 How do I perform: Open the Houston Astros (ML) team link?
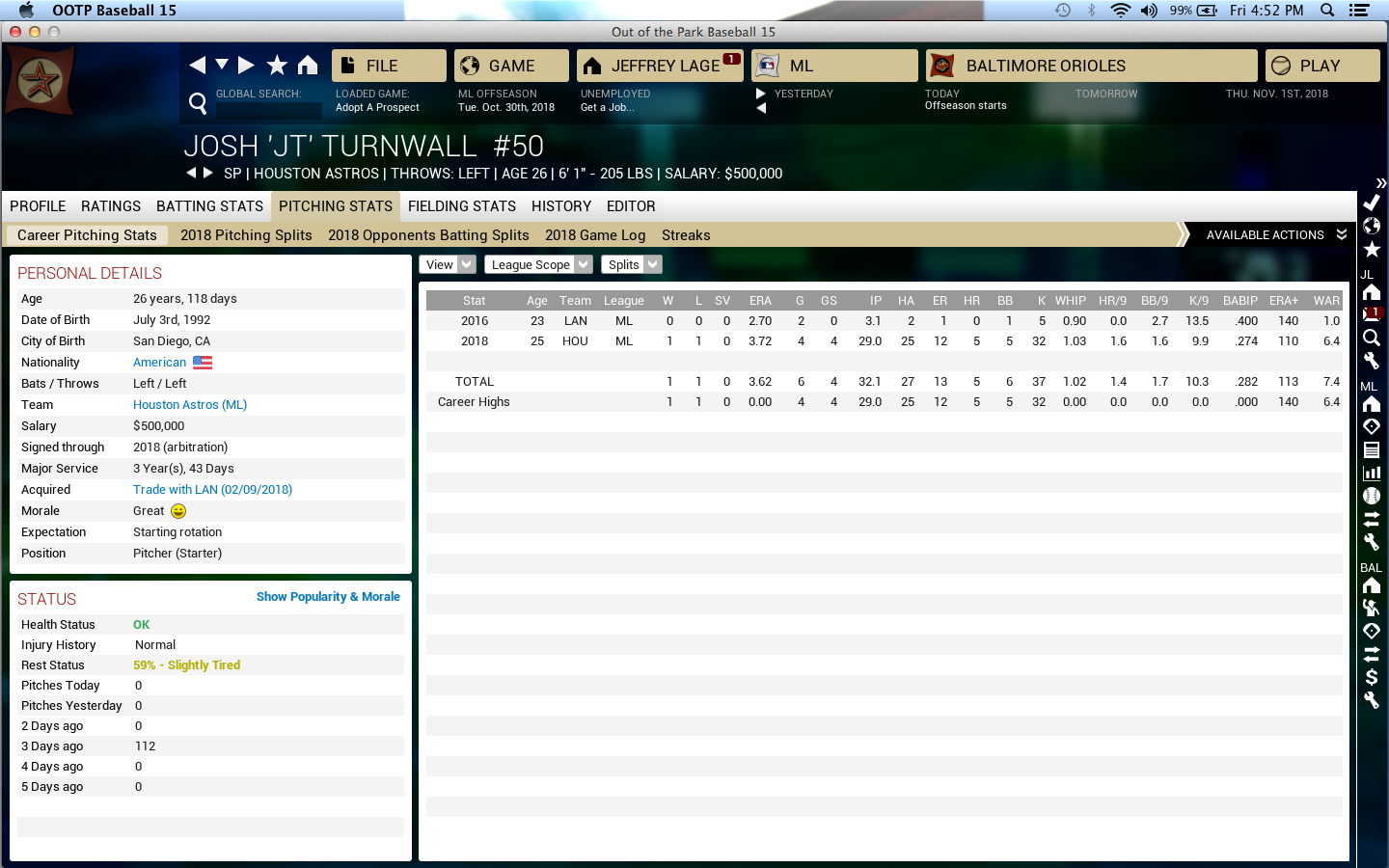point(190,405)
